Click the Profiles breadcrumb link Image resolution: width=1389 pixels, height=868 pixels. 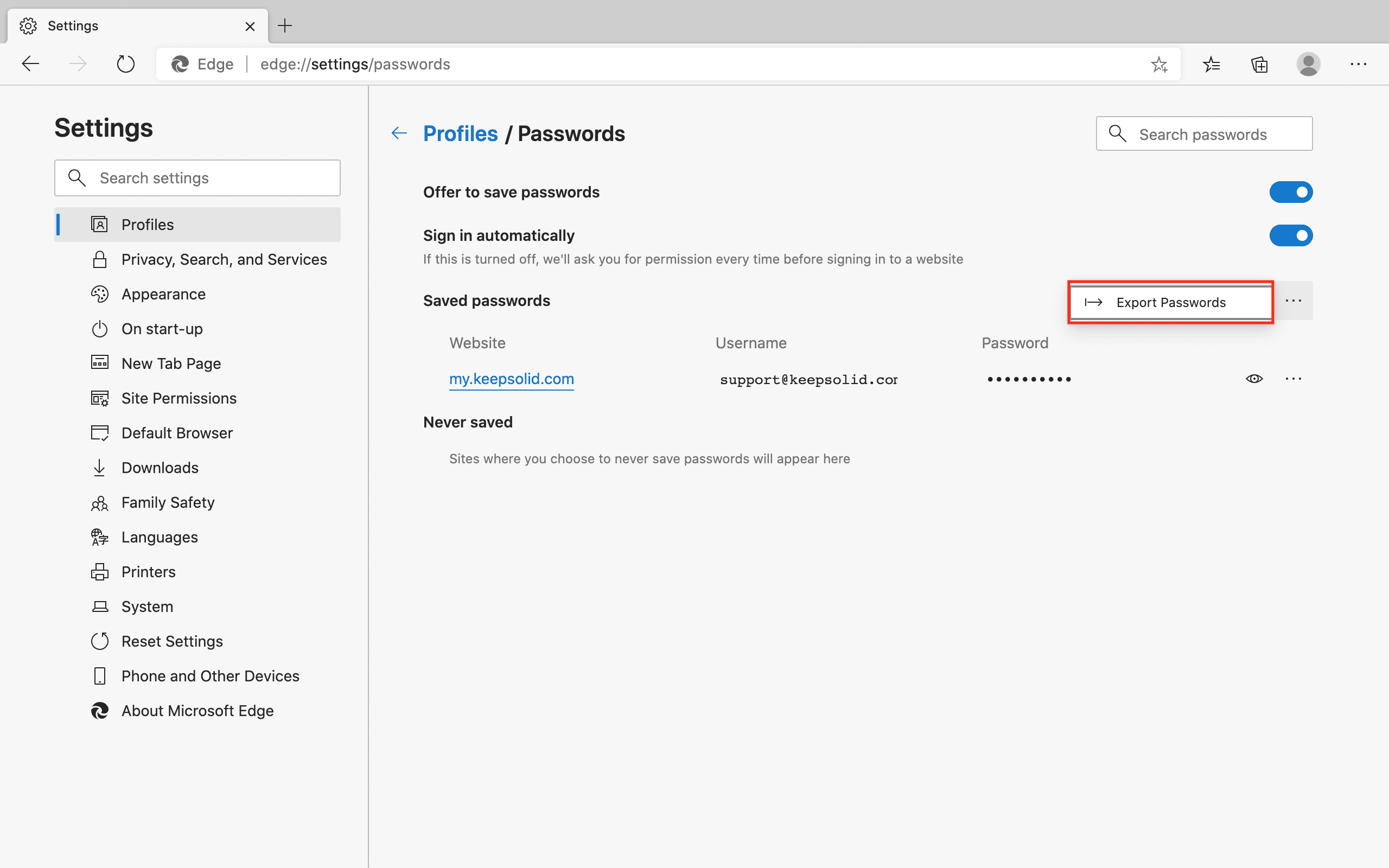coord(460,134)
